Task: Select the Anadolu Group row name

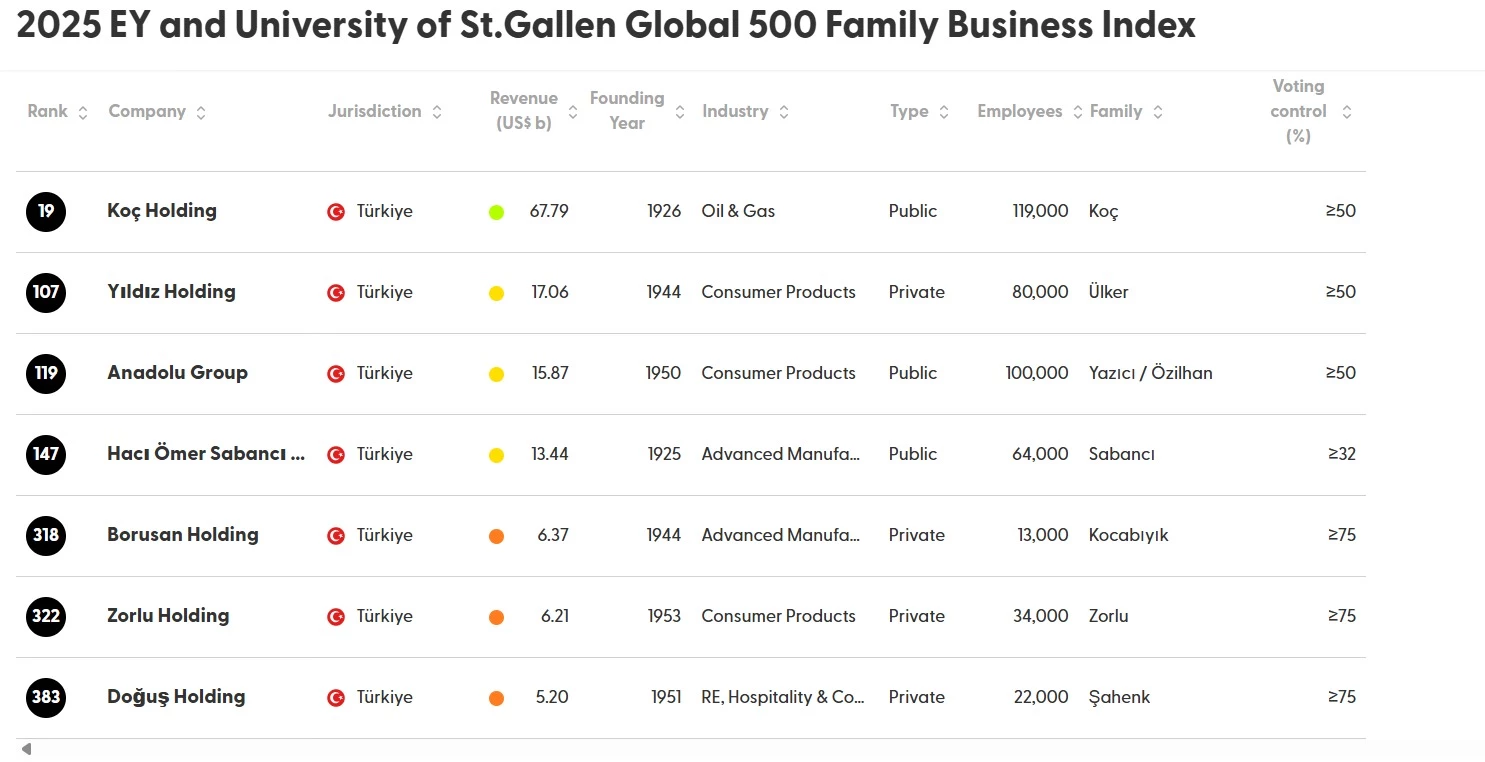Action: pyautogui.click(x=177, y=373)
